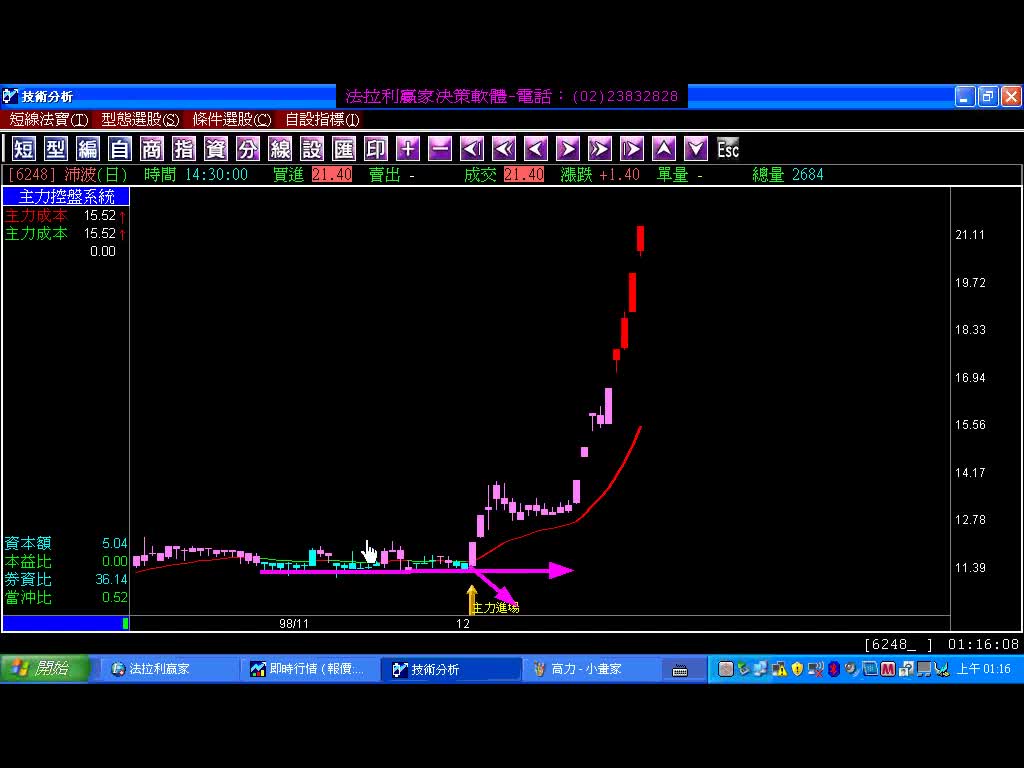
Task: Click the 11.39 price axis label
Action: [x=970, y=568]
